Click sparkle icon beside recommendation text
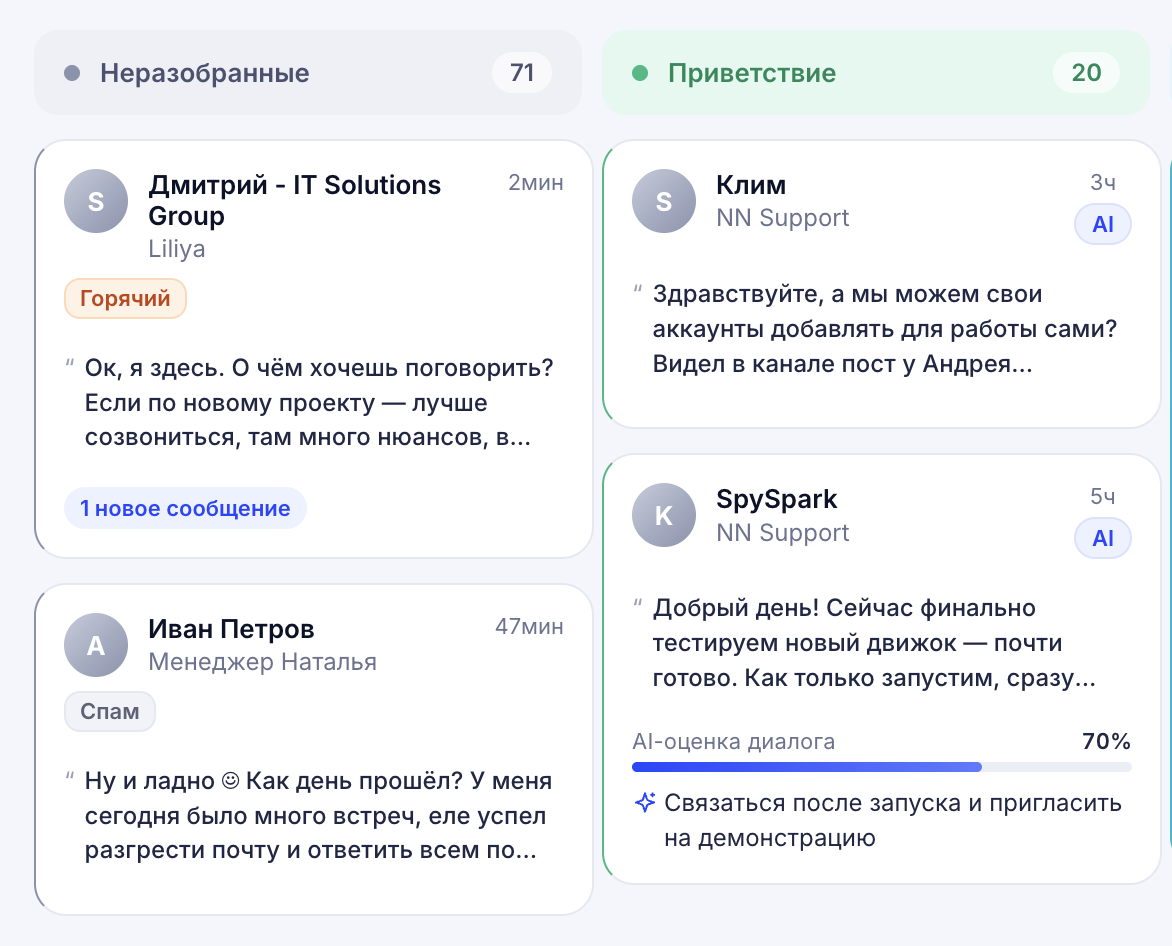The image size is (1172, 946). point(645,803)
